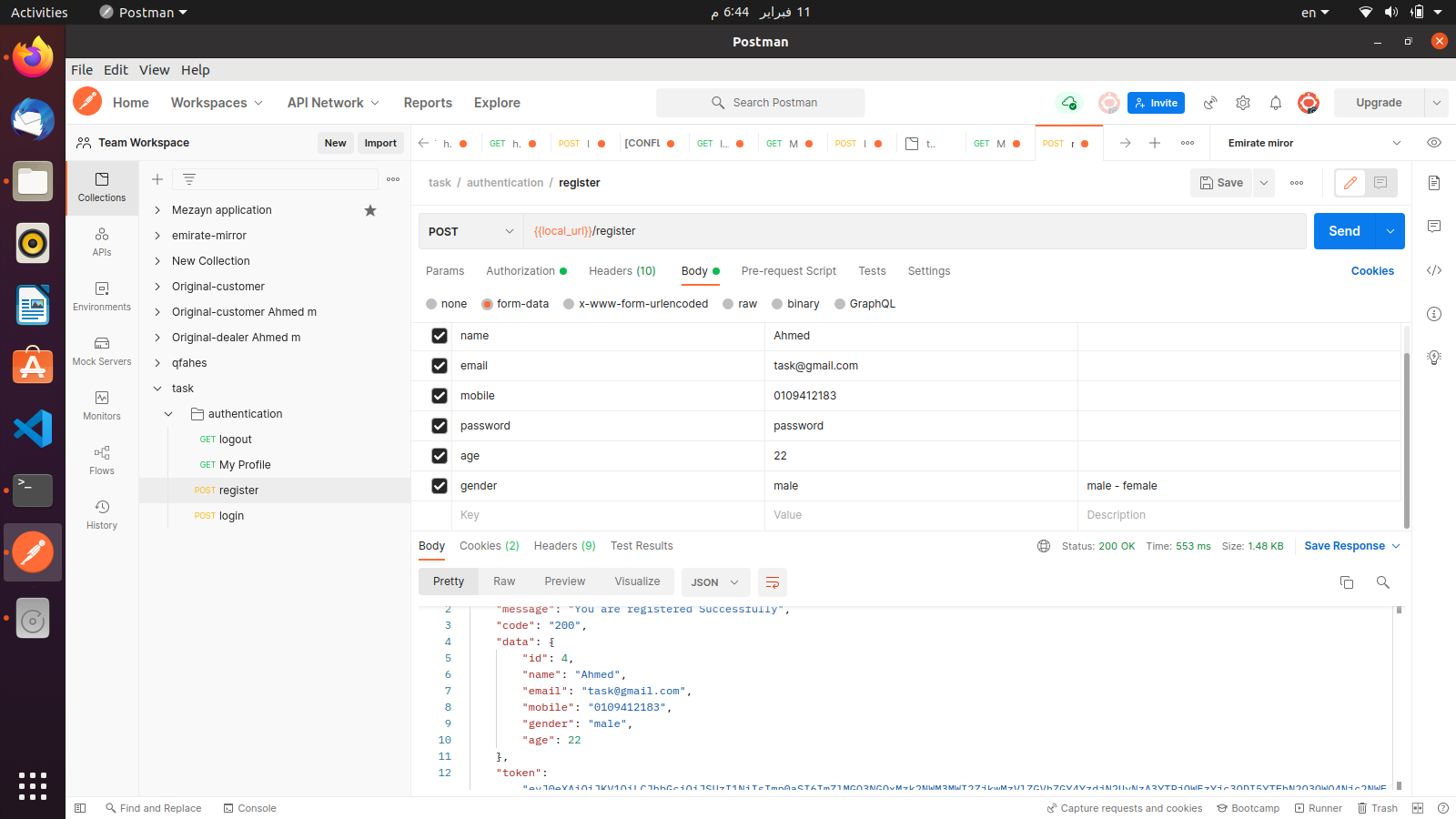
Task: Open the Test Results response tab
Action: [642, 546]
